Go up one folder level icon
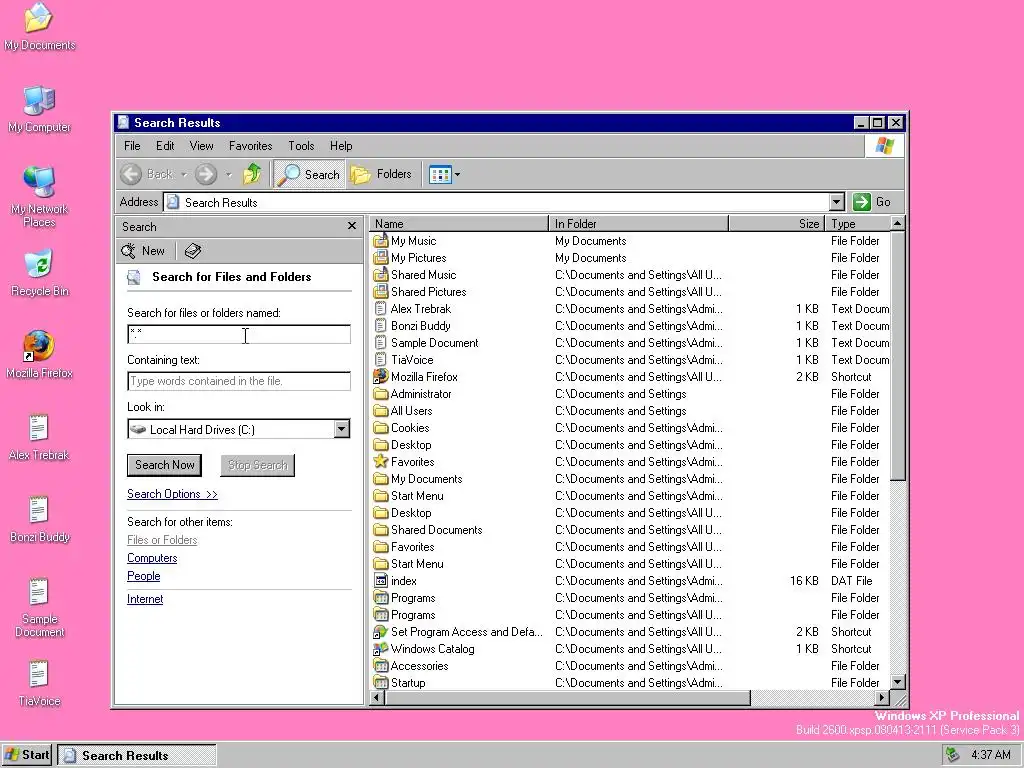Viewport: 1024px width, 768px height. pos(252,174)
